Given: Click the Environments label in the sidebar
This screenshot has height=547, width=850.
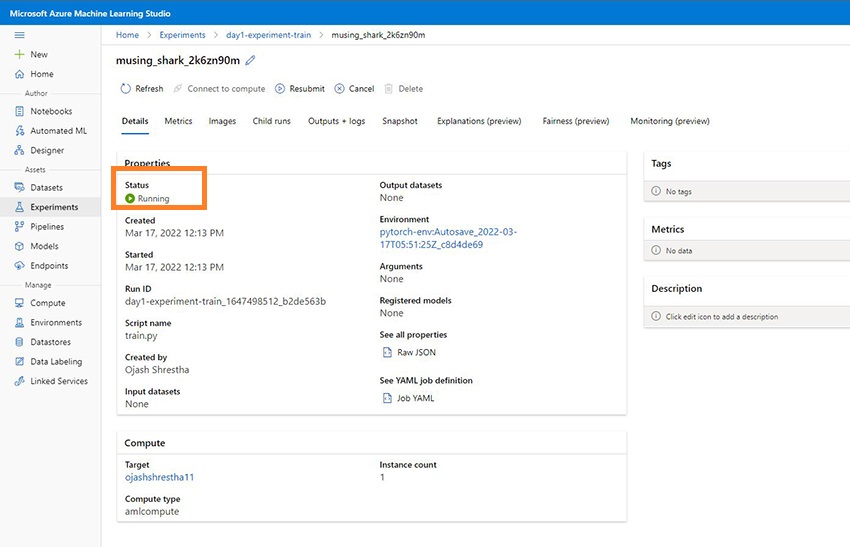Looking at the screenshot, I should (56, 323).
